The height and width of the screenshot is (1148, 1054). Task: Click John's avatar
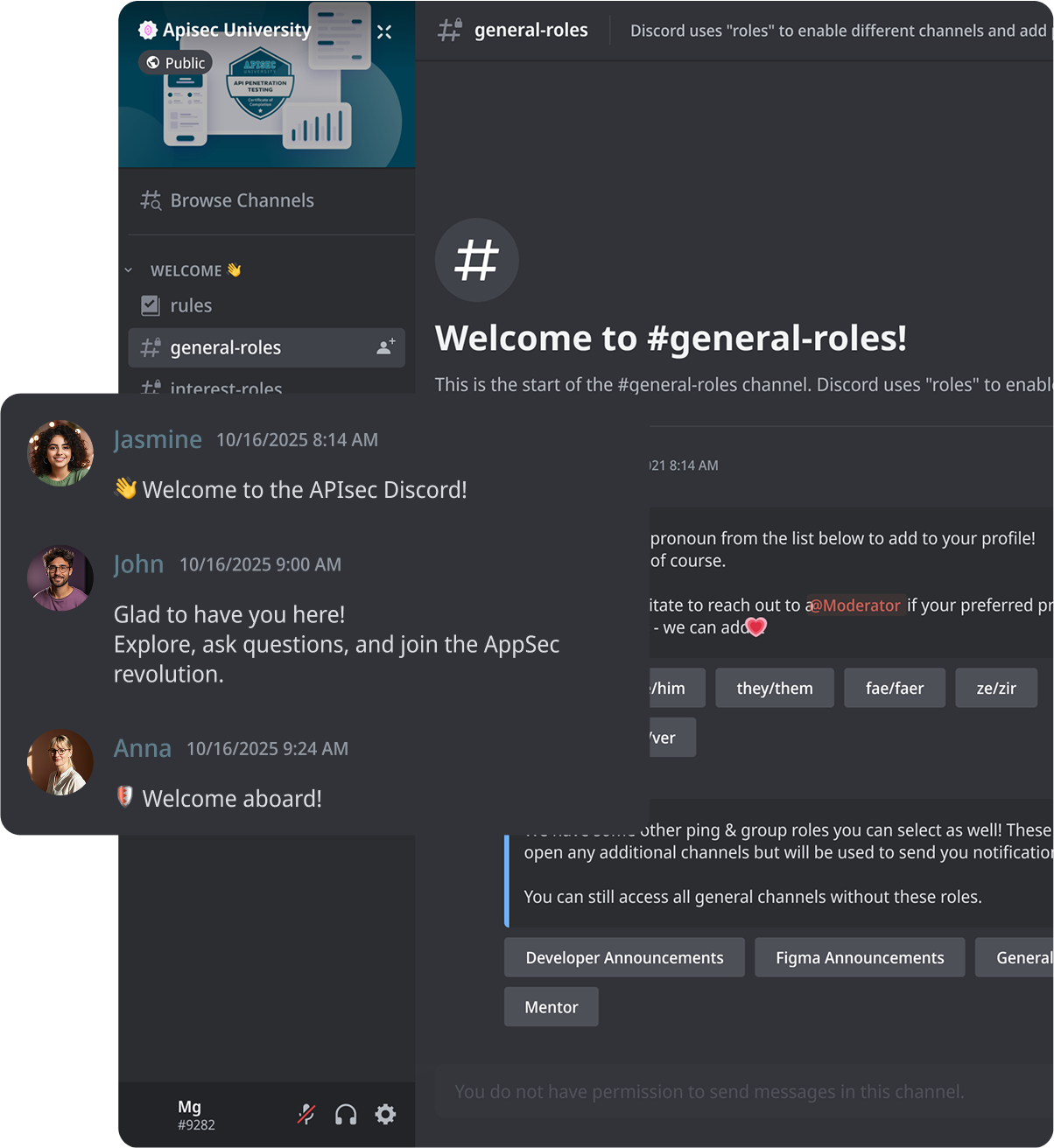(x=60, y=578)
